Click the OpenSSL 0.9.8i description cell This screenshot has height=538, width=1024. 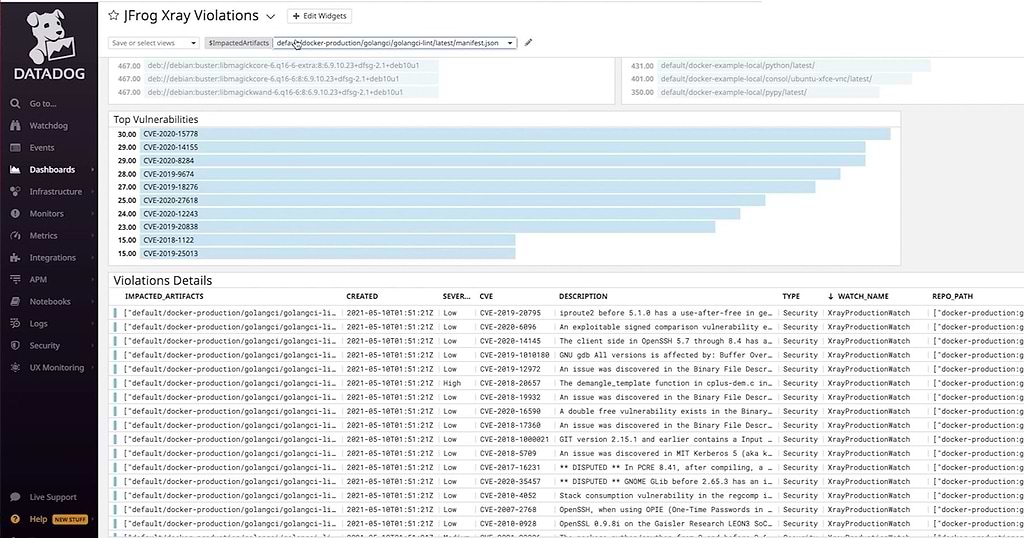point(665,524)
